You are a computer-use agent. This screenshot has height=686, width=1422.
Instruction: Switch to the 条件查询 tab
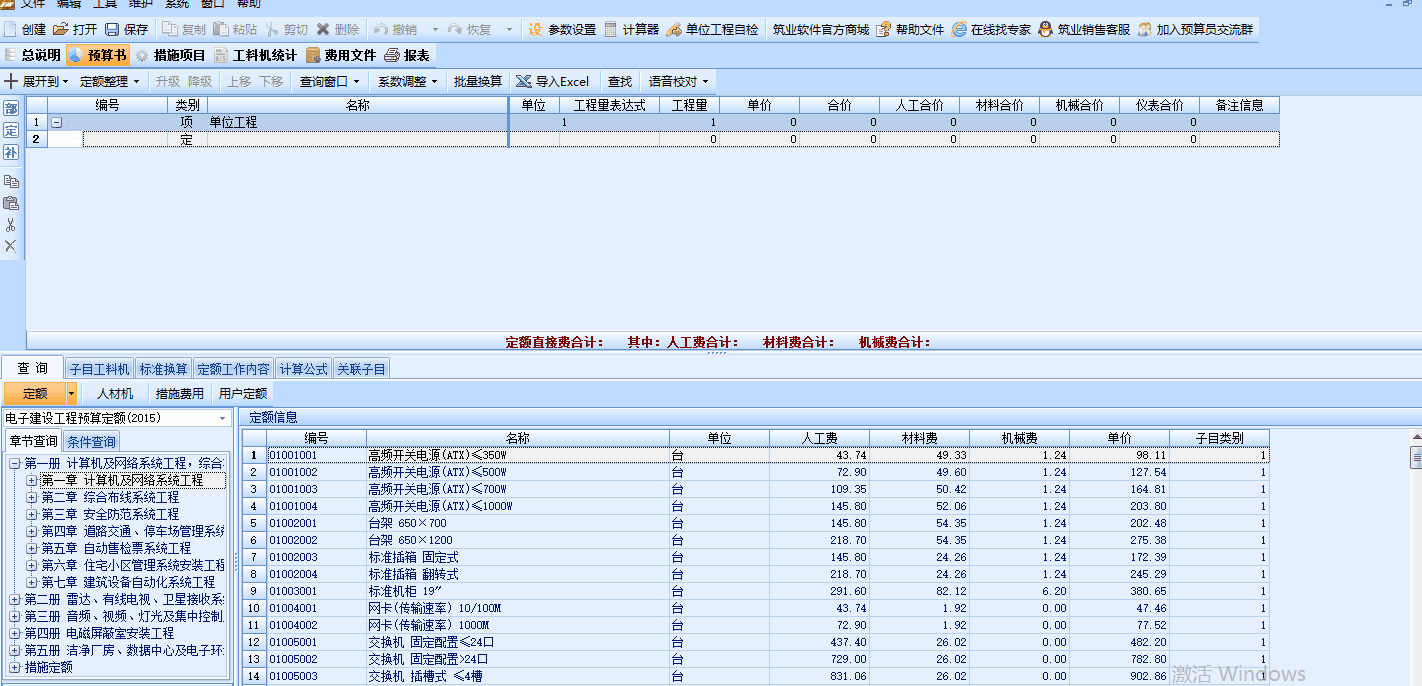click(x=92, y=441)
